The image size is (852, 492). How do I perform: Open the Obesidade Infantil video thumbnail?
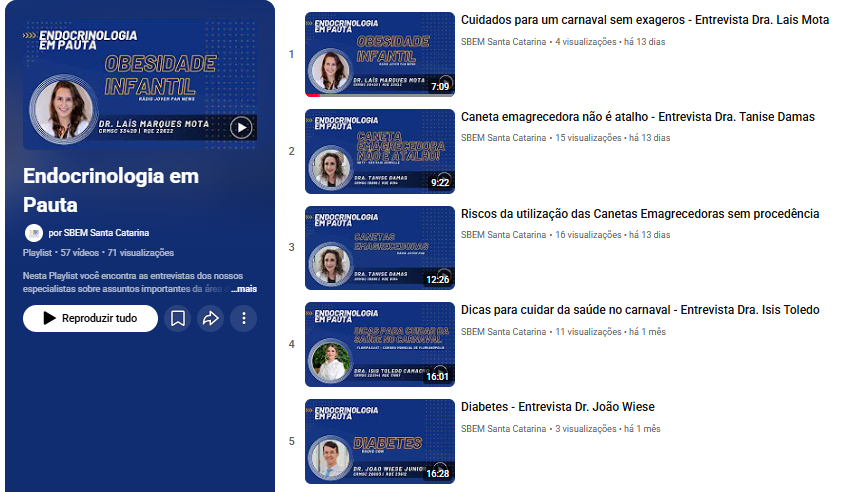[x=379, y=54]
